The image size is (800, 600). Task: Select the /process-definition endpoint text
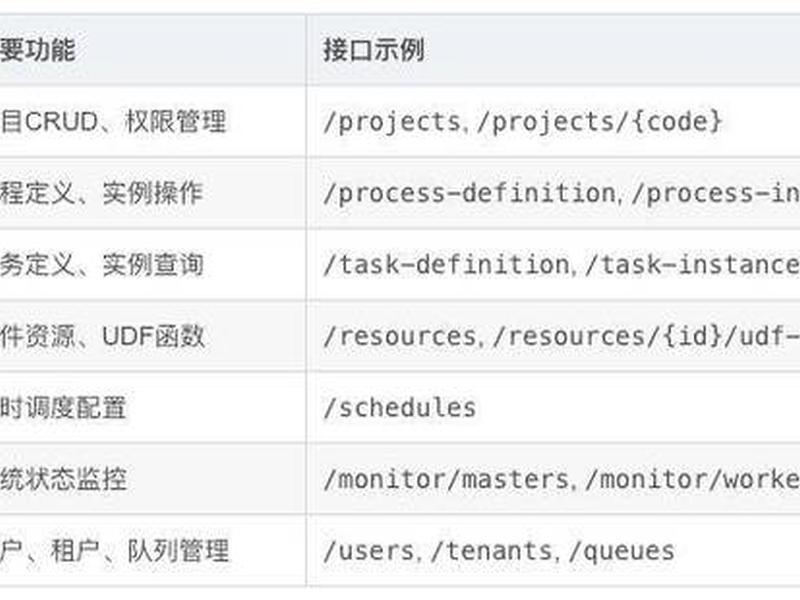coord(469,193)
